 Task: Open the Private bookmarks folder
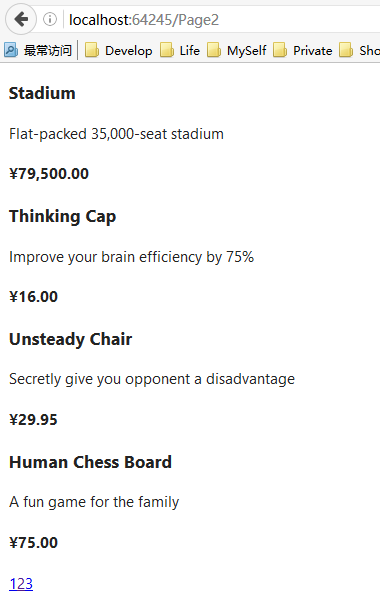[x=303, y=50]
